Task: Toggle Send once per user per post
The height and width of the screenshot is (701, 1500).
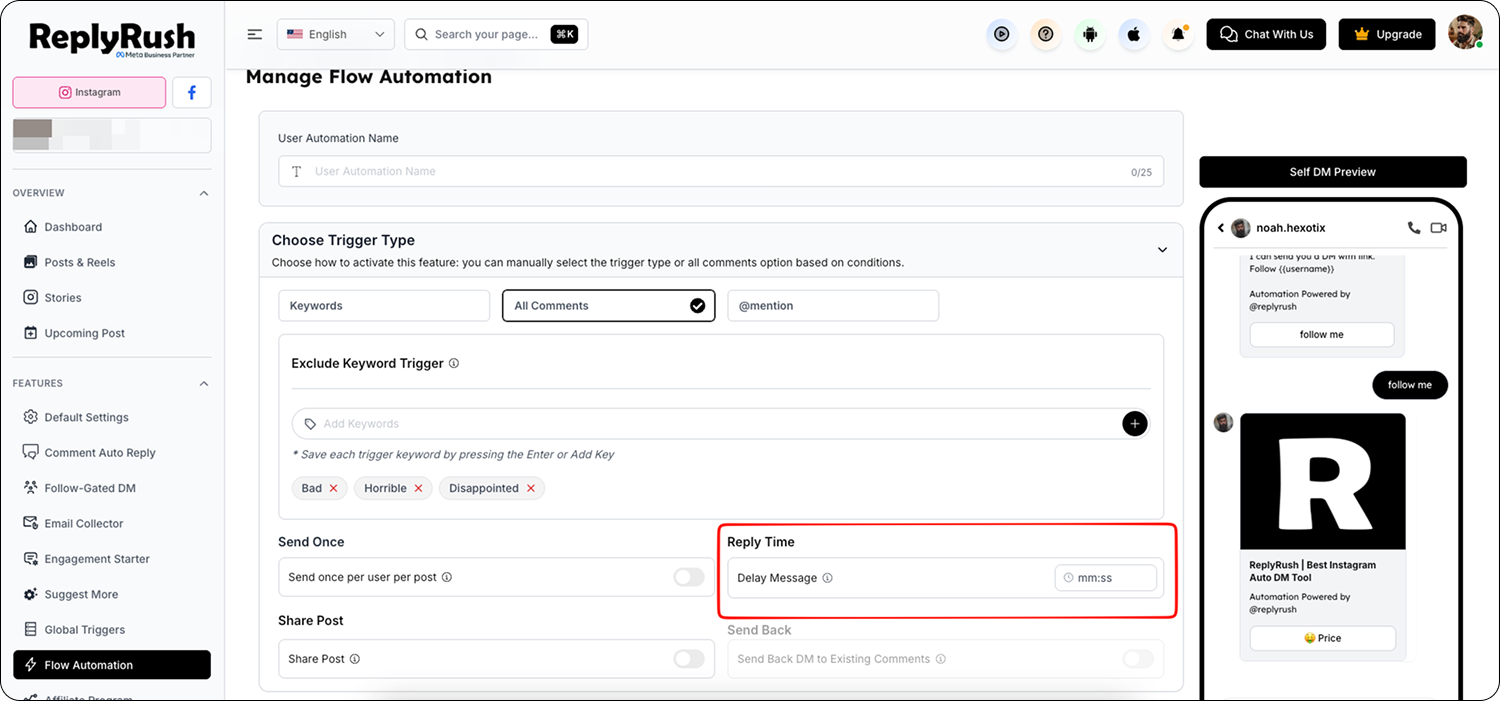Action: [689, 577]
